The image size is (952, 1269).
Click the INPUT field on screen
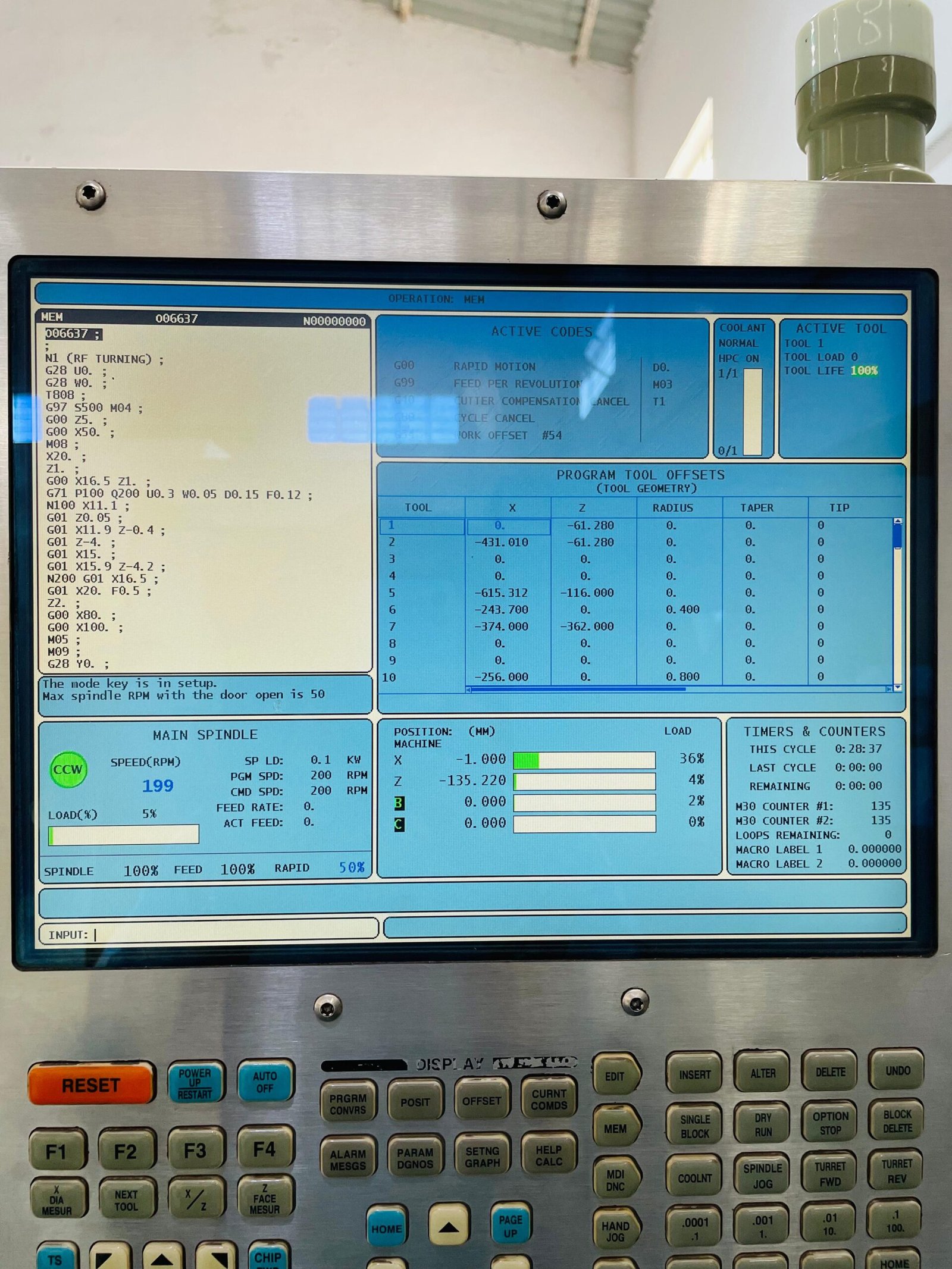tap(232, 935)
